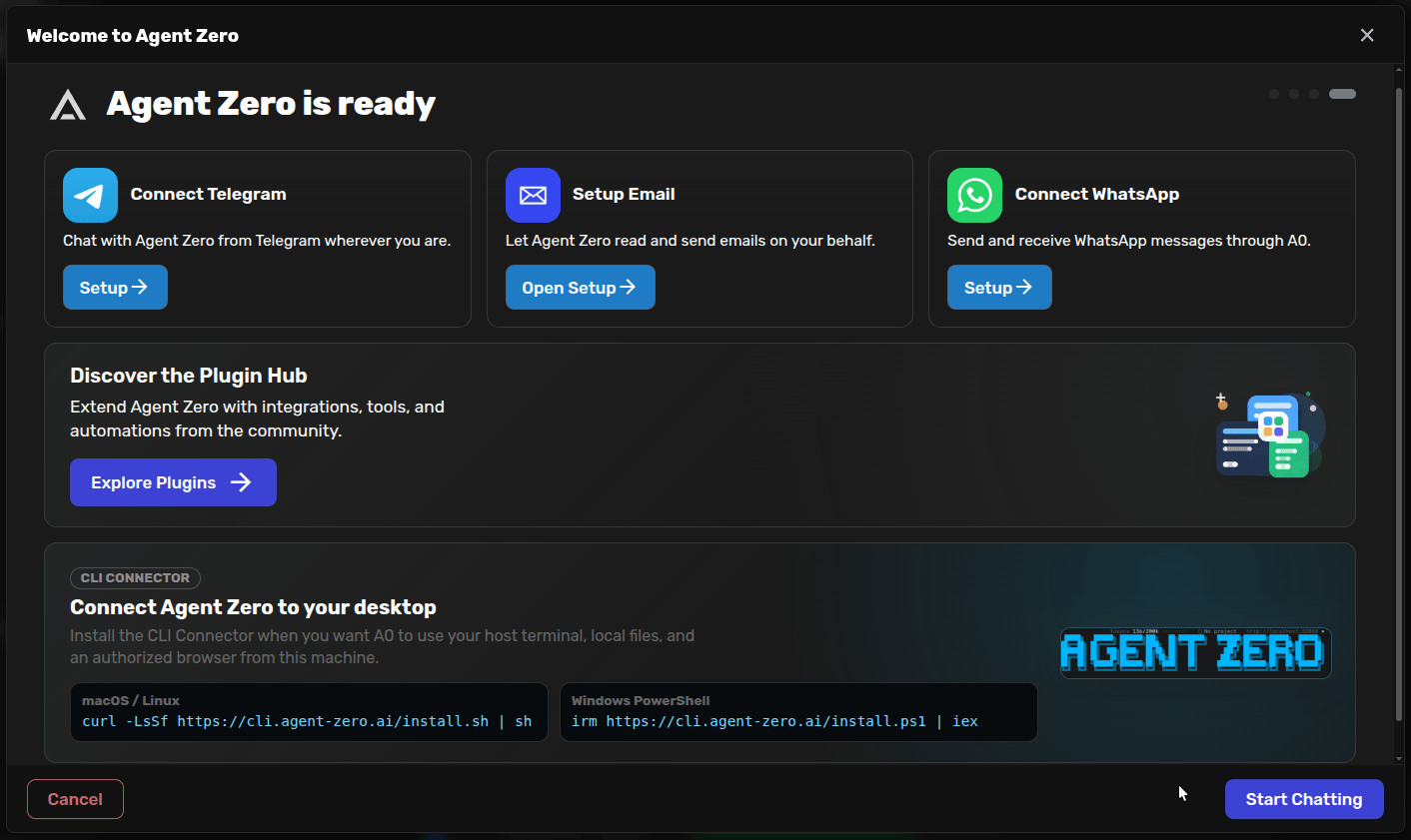Click the Discover the Plugin Hub heading
The height and width of the screenshot is (840, 1411).
(189, 376)
